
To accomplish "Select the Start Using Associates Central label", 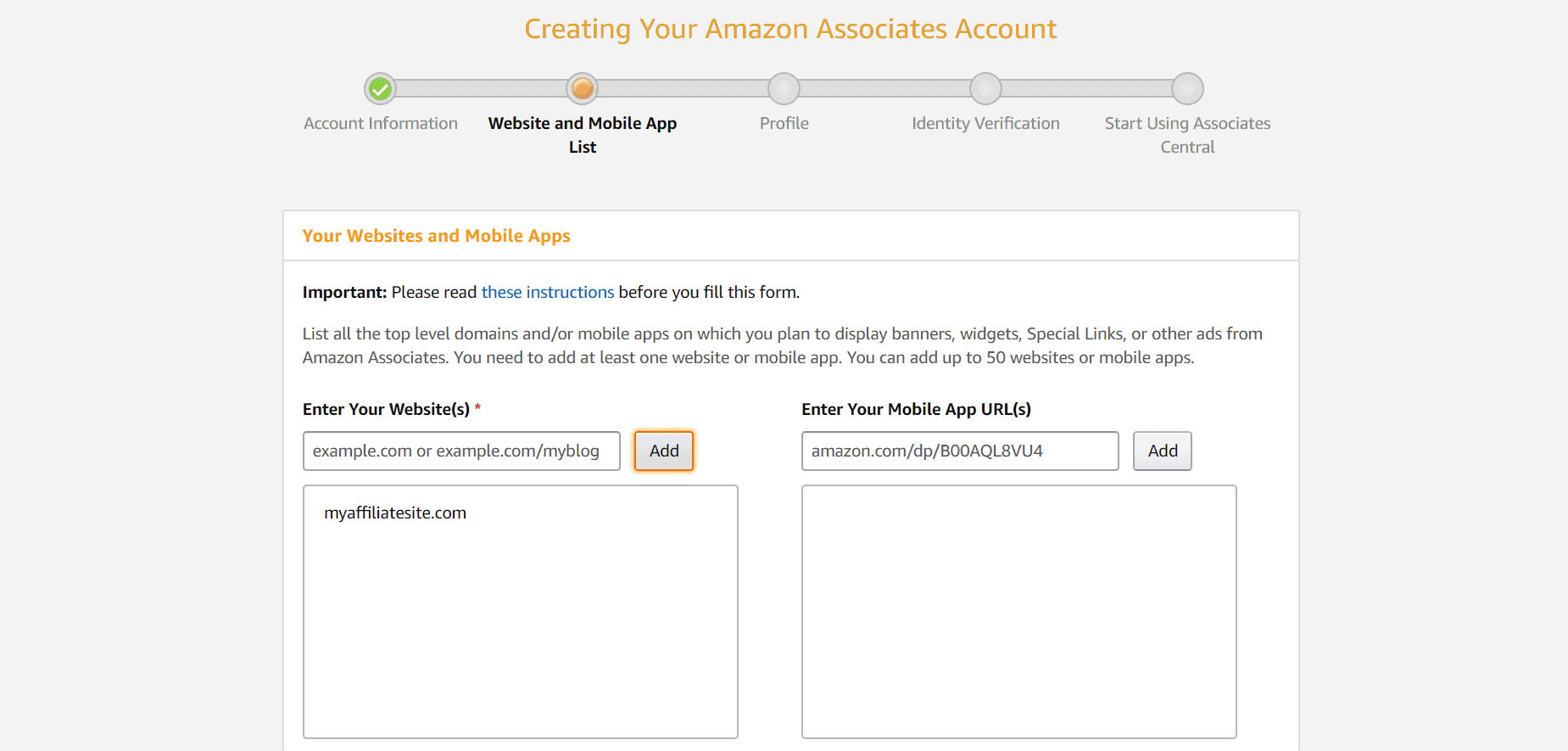I will pos(1187,135).
